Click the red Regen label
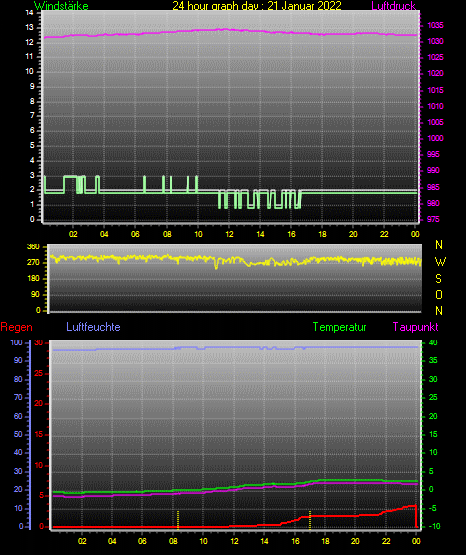The image size is (466, 555). [x=16, y=327]
